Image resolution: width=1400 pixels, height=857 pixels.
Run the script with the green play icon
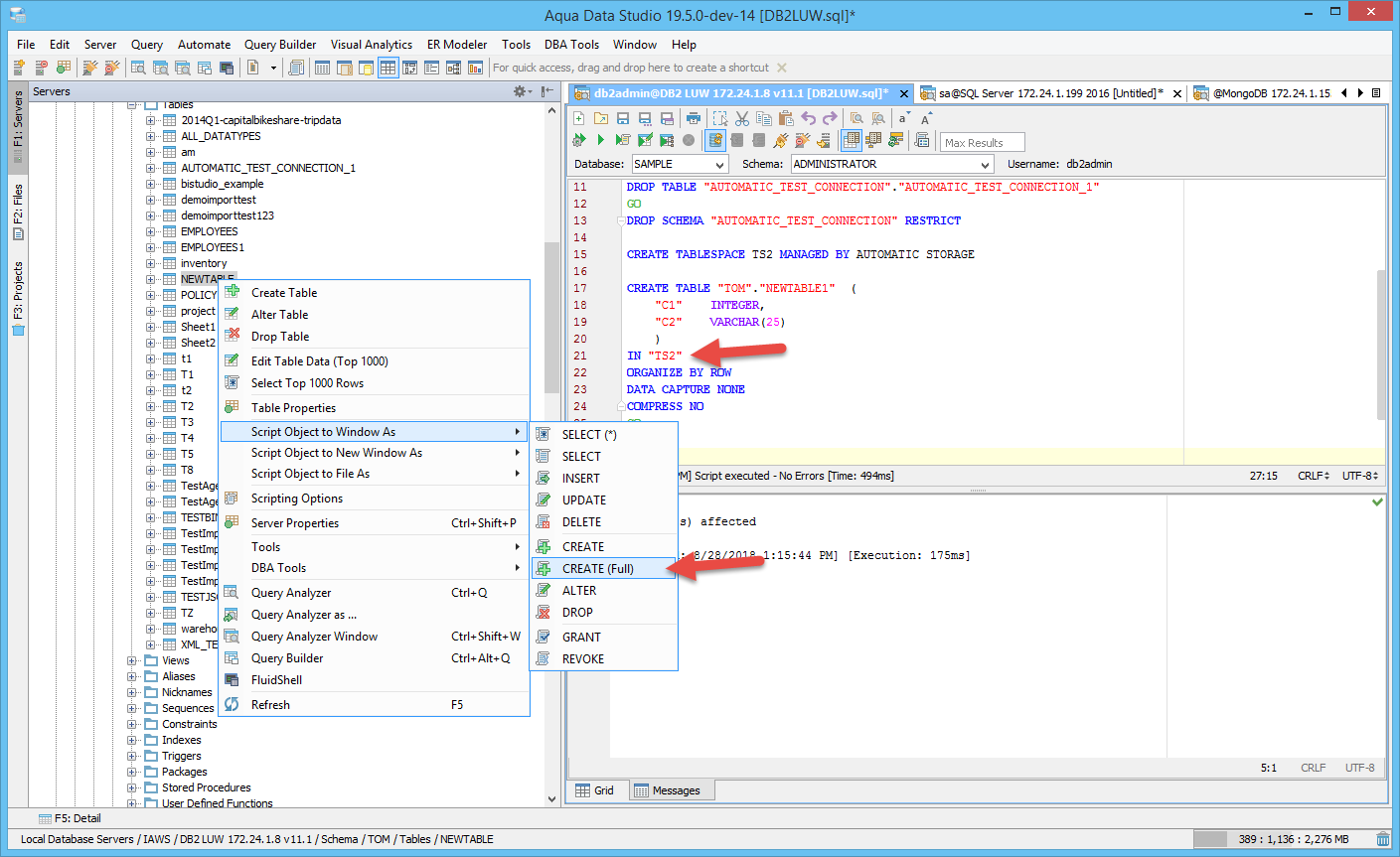[x=601, y=140]
